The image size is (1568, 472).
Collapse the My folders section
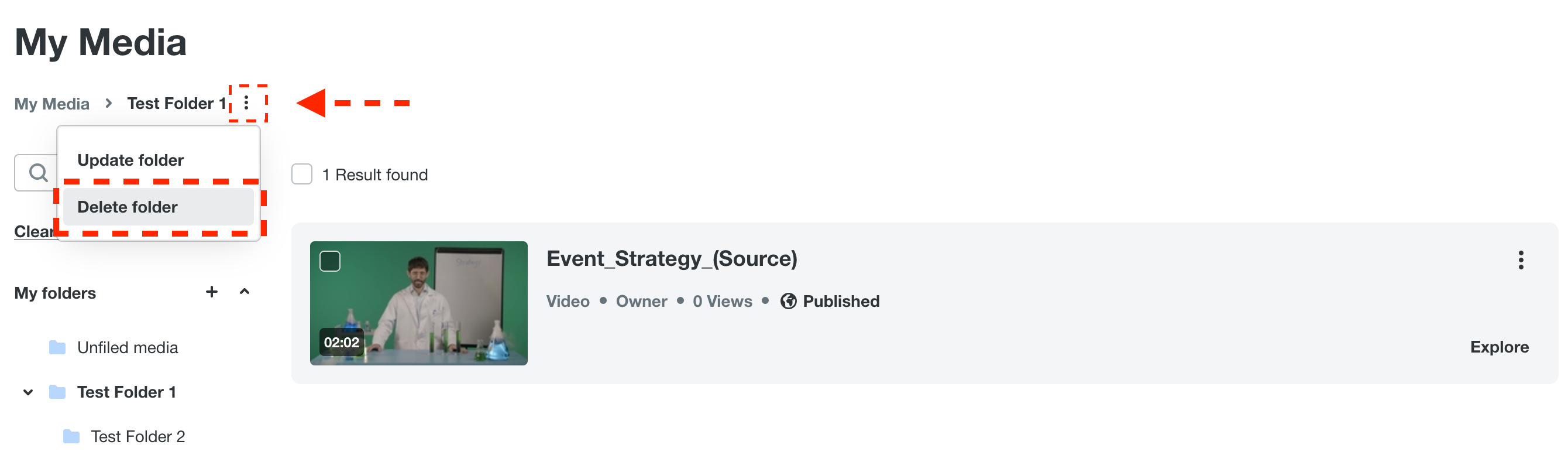click(x=245, y=292)
